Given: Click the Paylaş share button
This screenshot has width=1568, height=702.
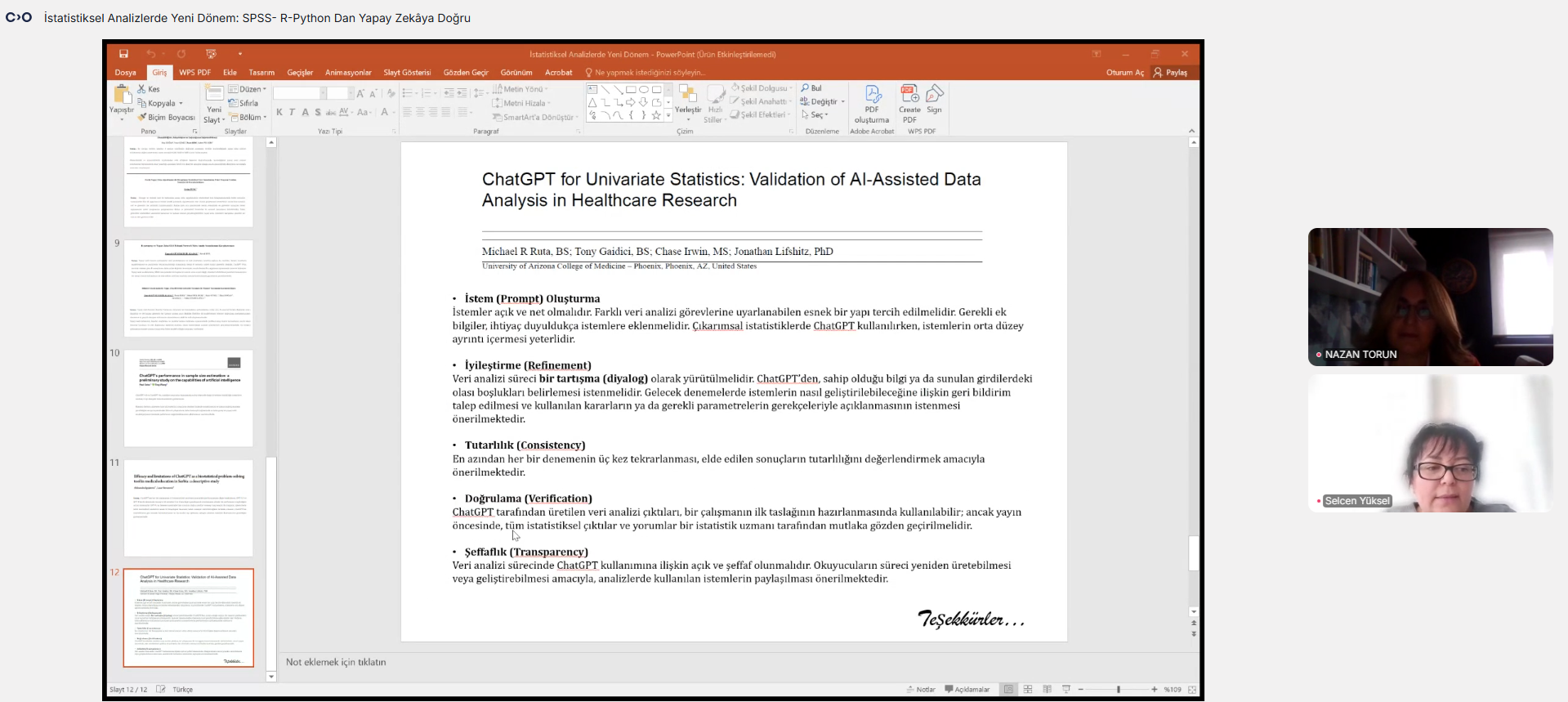Looking at the screenshot, I should coord(1170,73).
